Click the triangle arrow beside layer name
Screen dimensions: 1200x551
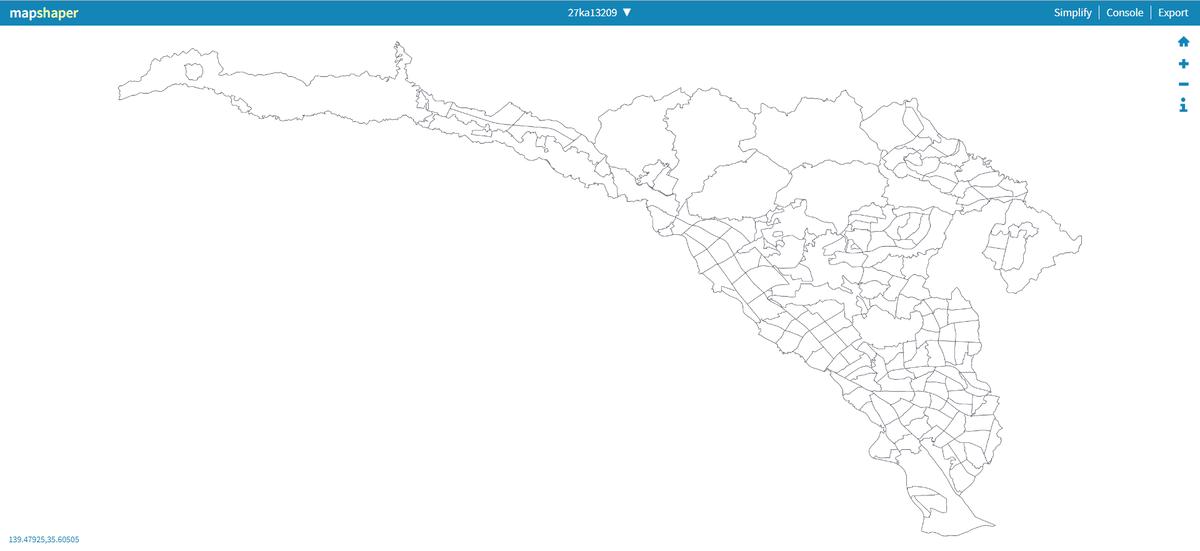627,13
